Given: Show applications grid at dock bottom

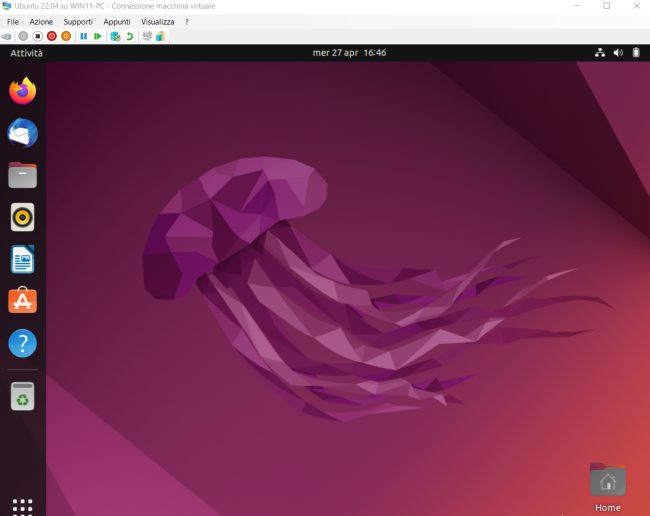Looking at the screenshot, I should click(23, 506).
